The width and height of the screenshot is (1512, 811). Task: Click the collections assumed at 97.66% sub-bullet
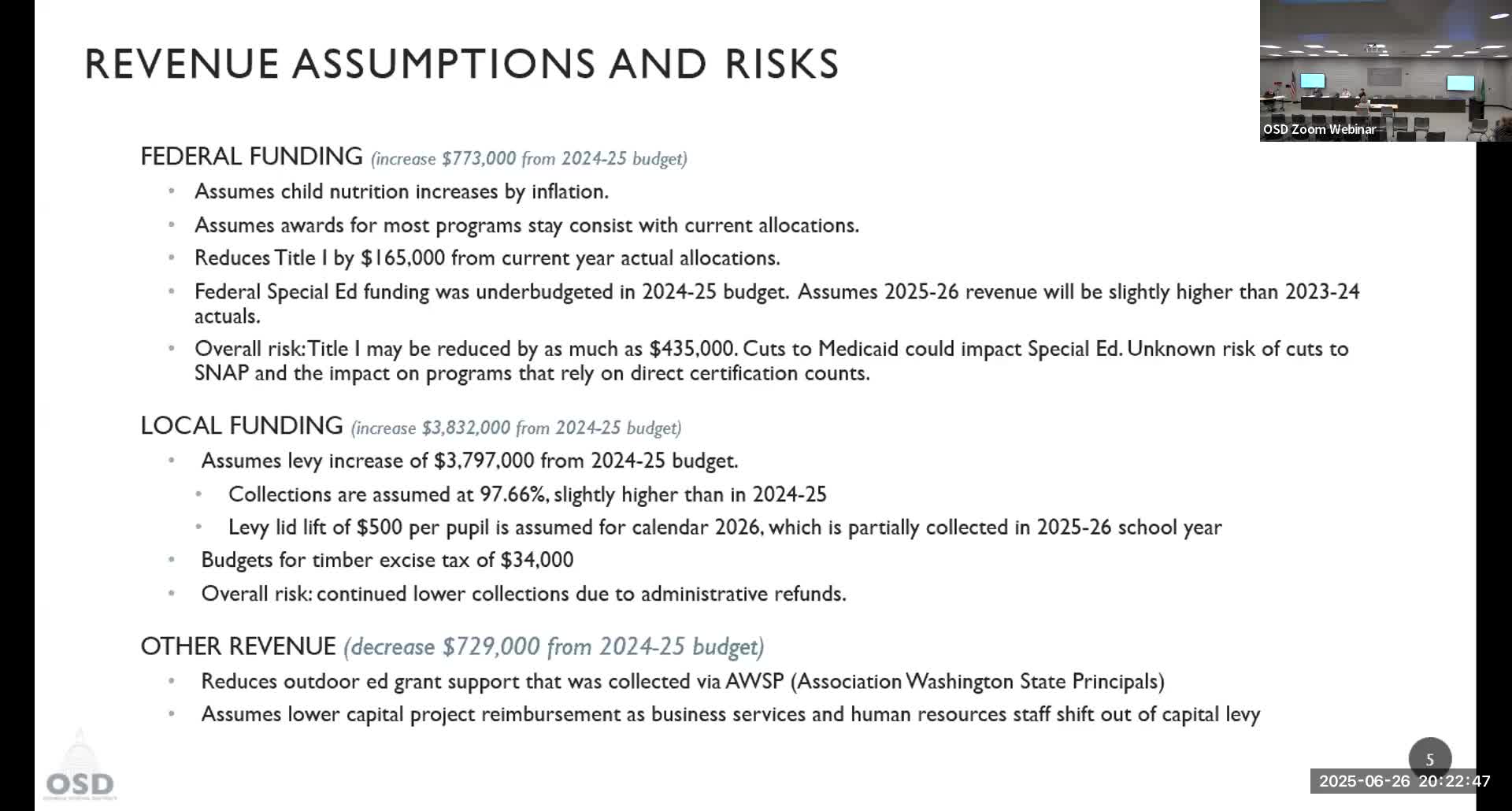click(x=527, y=494)
